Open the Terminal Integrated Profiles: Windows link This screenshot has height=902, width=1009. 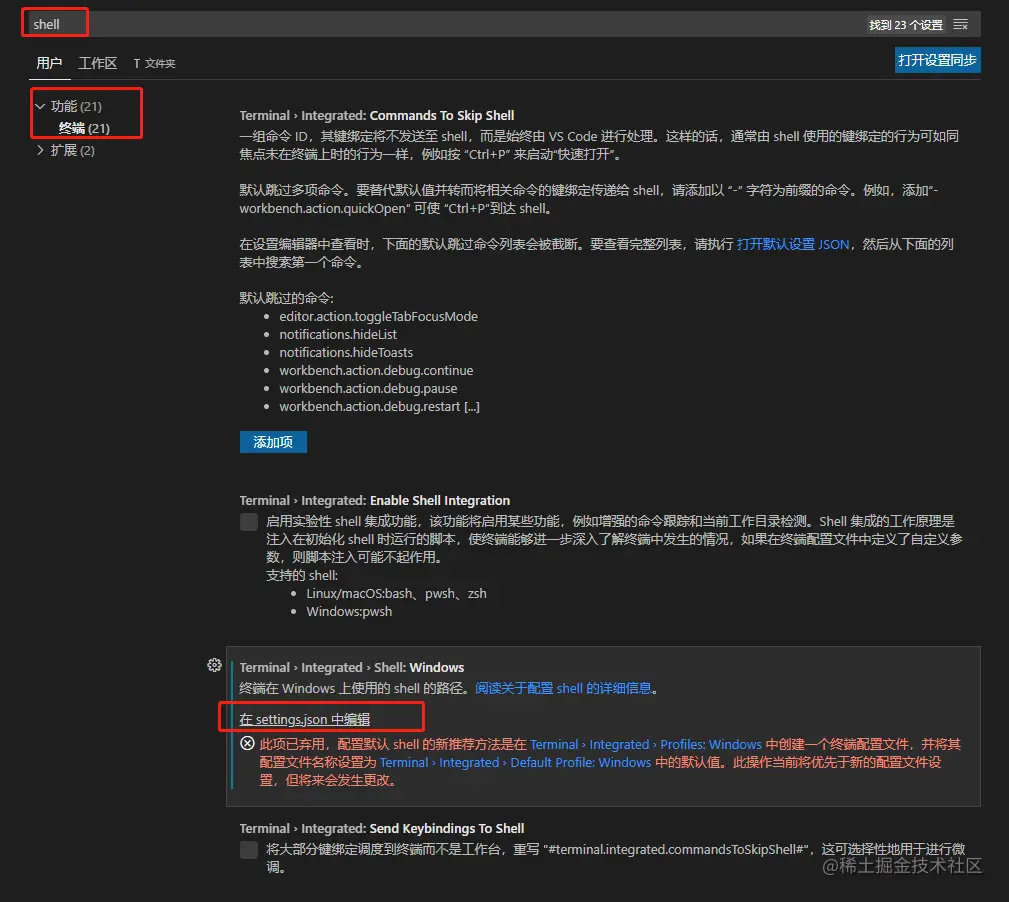[x=645, y=744]
